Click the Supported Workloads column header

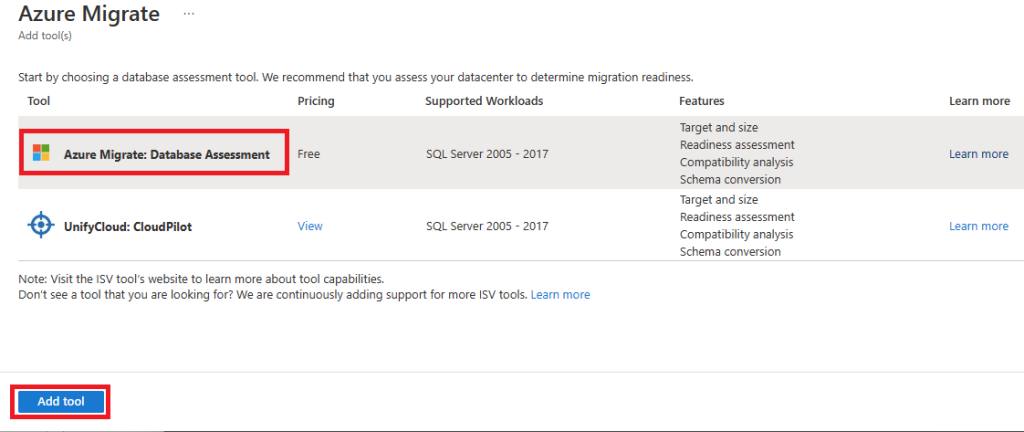coord(484,101)
